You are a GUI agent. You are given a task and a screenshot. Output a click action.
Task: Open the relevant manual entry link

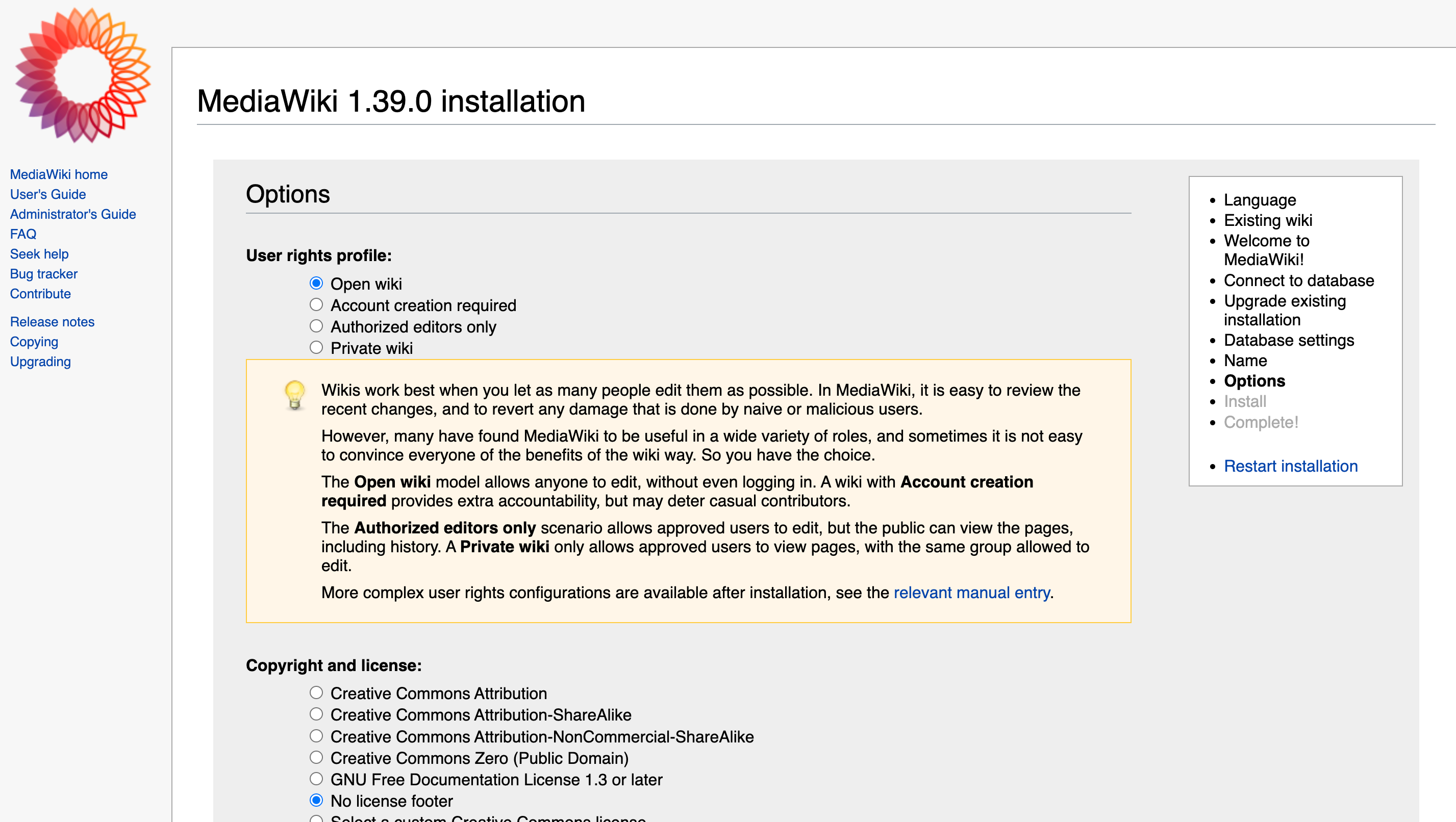pos(972,593)
